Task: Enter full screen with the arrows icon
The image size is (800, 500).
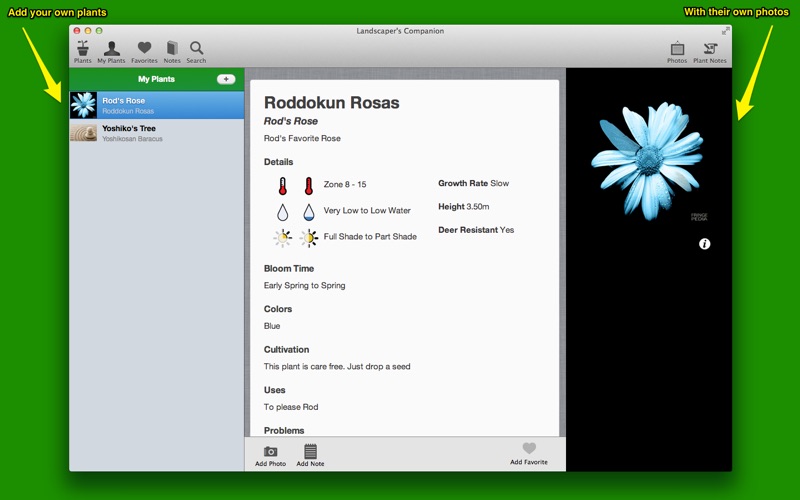Action: (725, 31)
